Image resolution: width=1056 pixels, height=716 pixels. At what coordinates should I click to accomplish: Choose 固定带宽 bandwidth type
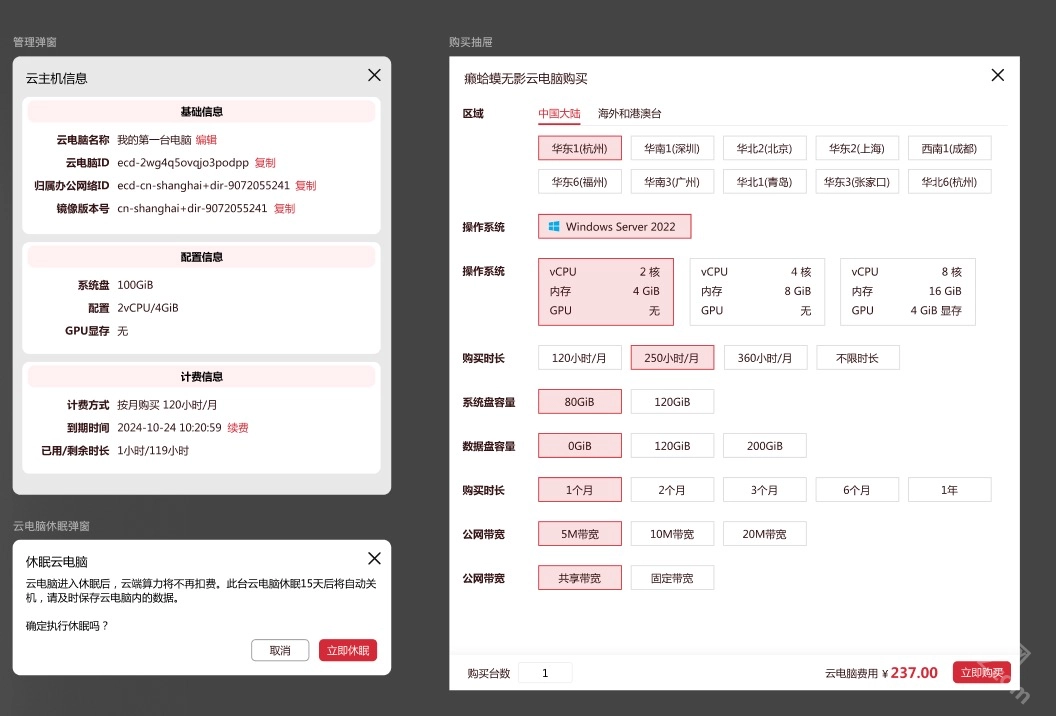672,578
